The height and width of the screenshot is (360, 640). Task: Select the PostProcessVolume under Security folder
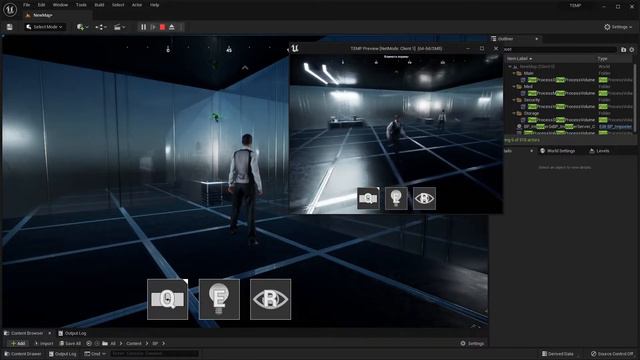[561, 107]
